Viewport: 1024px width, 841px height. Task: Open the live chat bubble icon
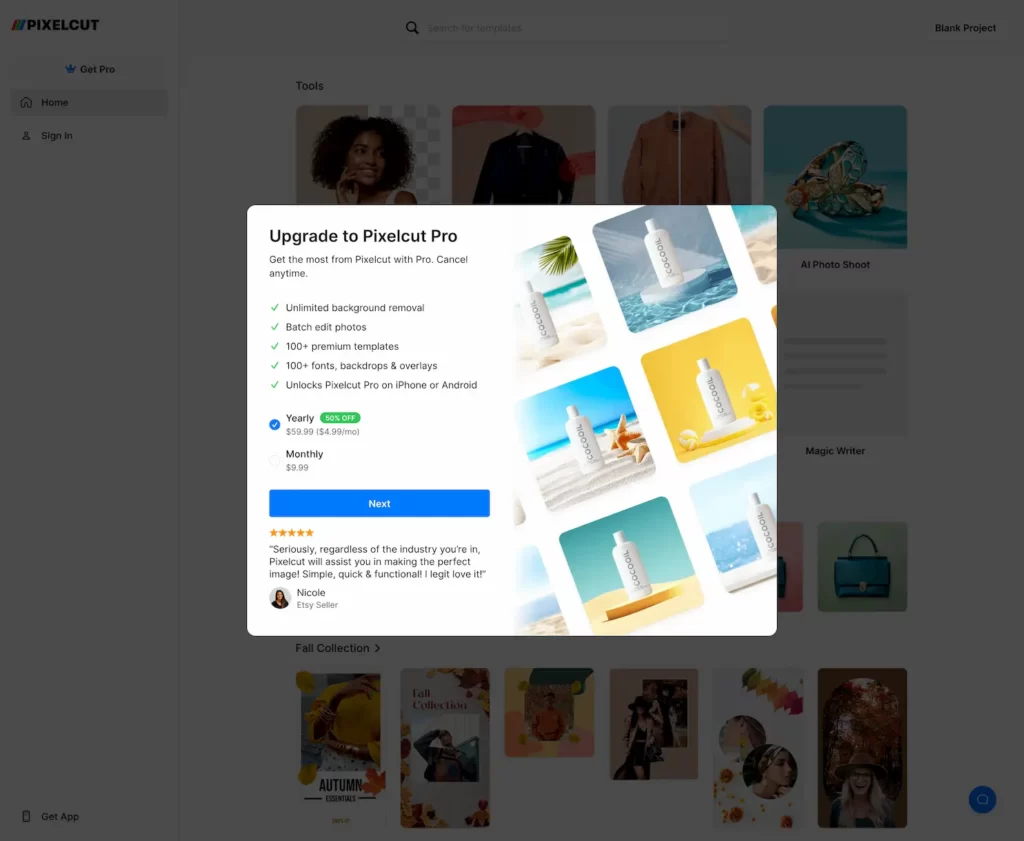(x=982, y=799)
